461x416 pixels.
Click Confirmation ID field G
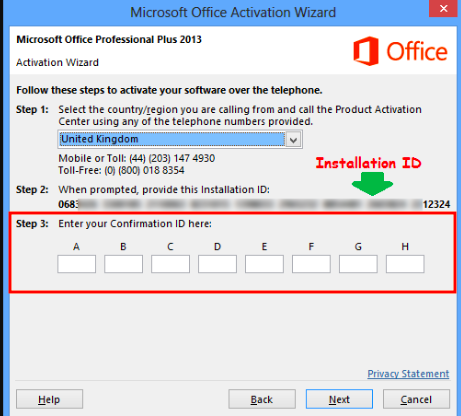pos(358,264)
